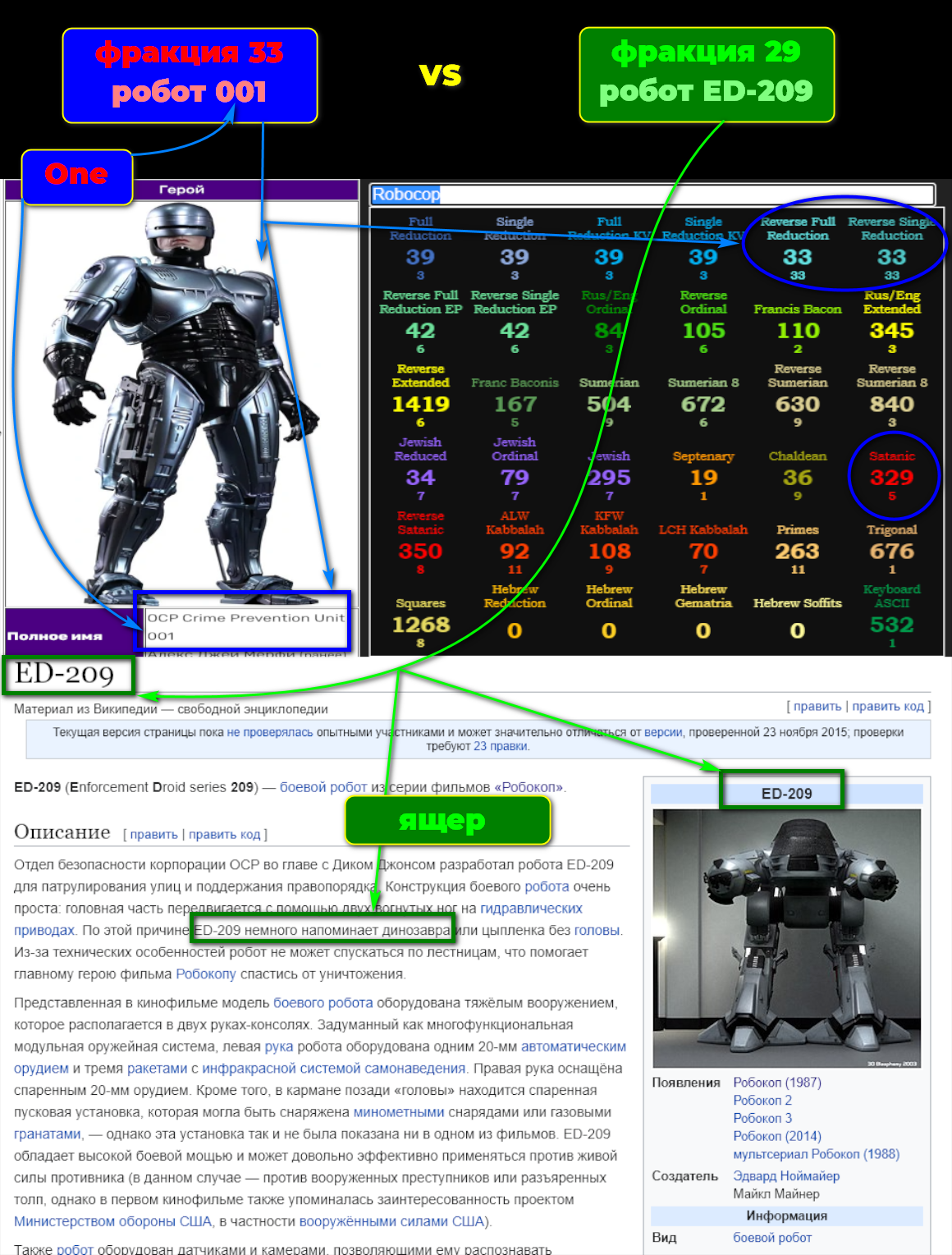Select the Reverse Sumerian 8 cipher value 840
This screenshot has width=952, height=1255.
[x=892, y=405]
